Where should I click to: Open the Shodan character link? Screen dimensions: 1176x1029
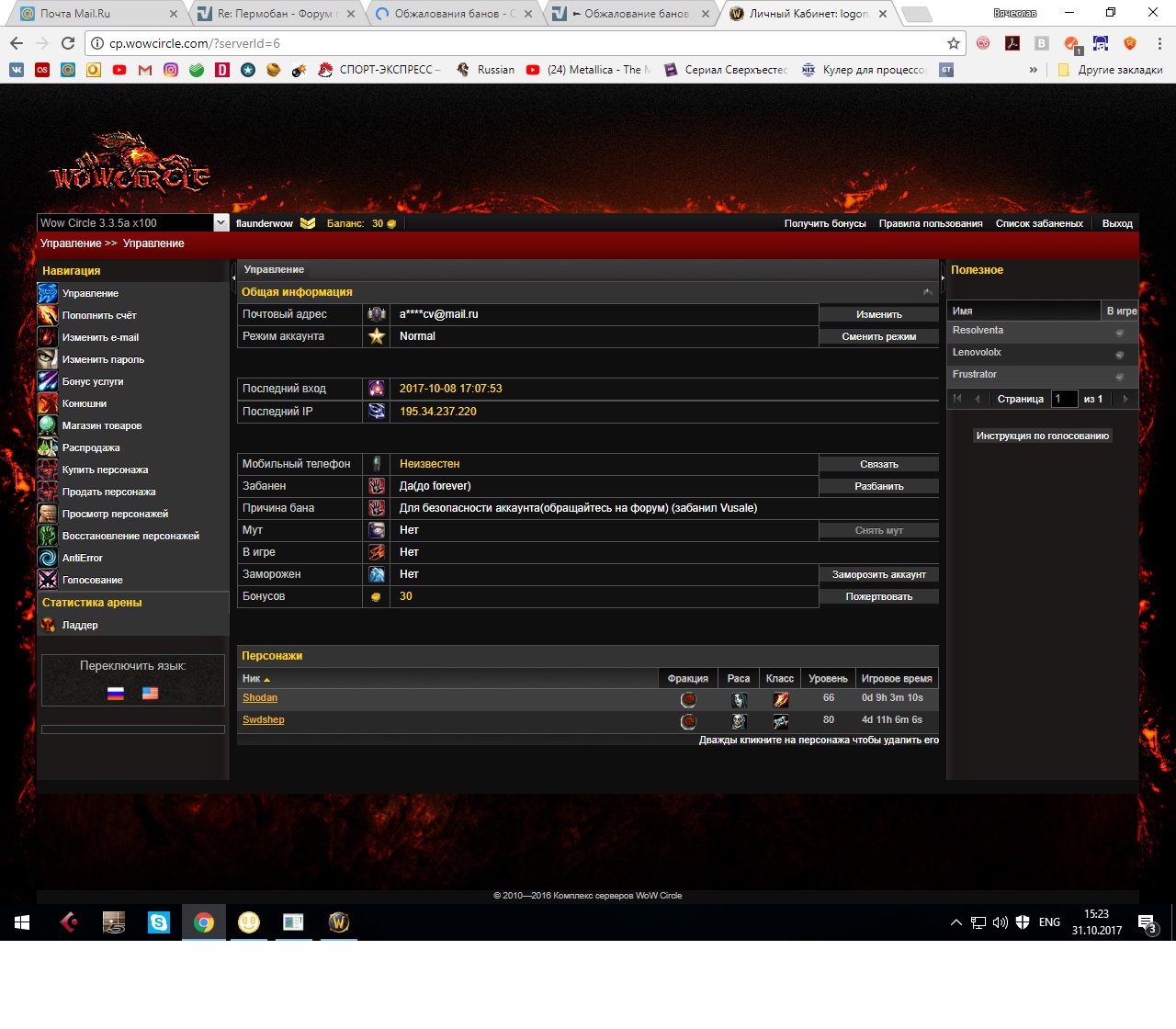pos(260,698)
